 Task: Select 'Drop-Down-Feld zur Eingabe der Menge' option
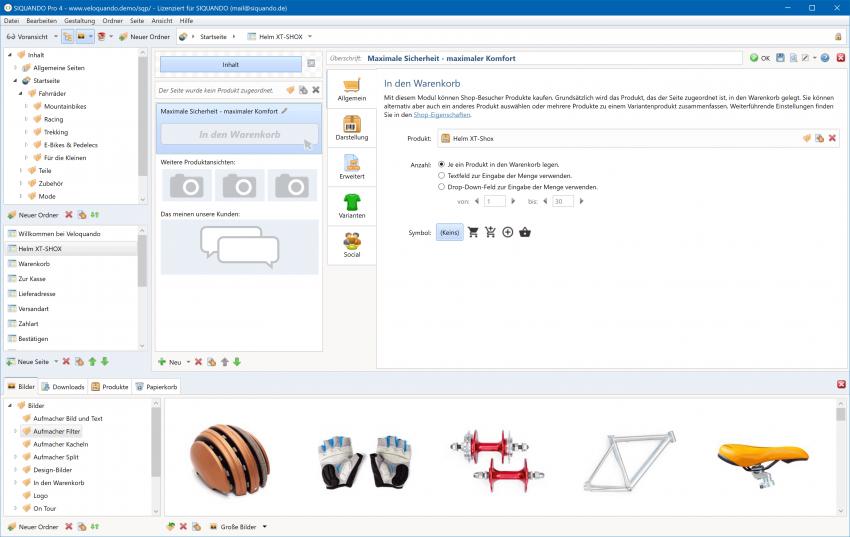click(442, 186)
